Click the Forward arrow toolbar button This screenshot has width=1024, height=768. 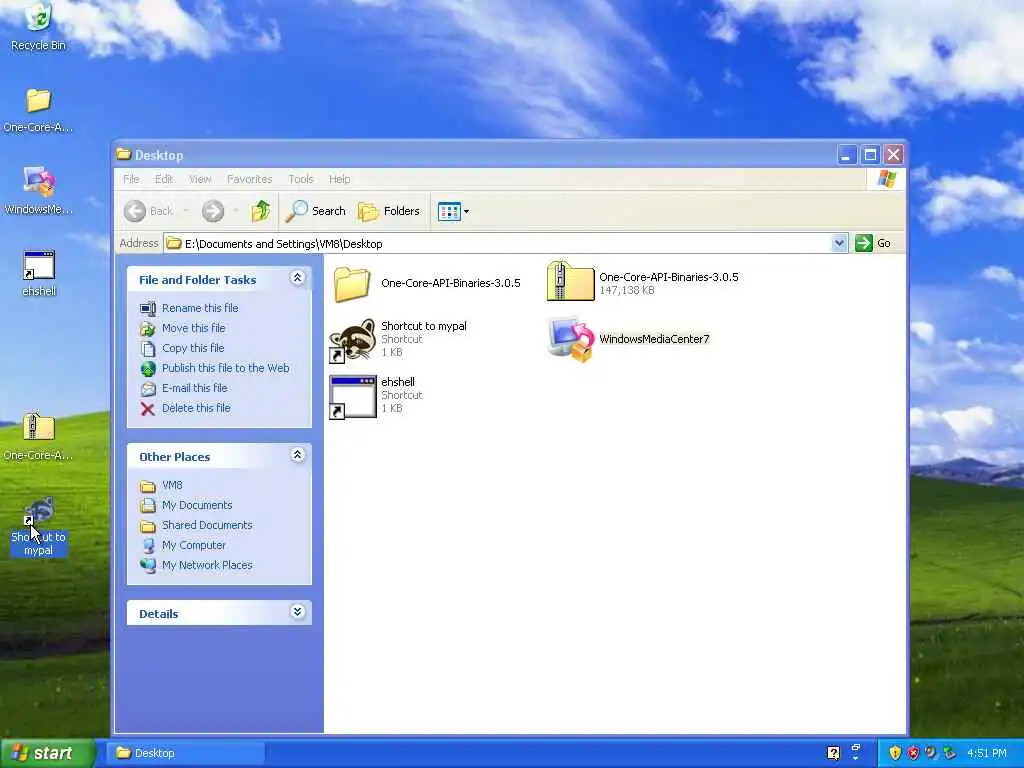click(x=213, y=211)
